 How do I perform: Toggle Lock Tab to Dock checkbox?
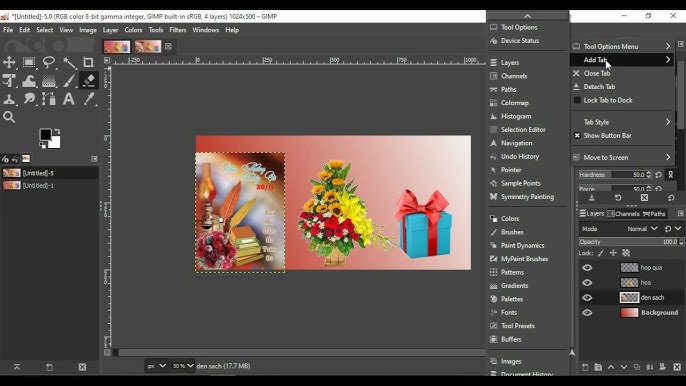577,100
